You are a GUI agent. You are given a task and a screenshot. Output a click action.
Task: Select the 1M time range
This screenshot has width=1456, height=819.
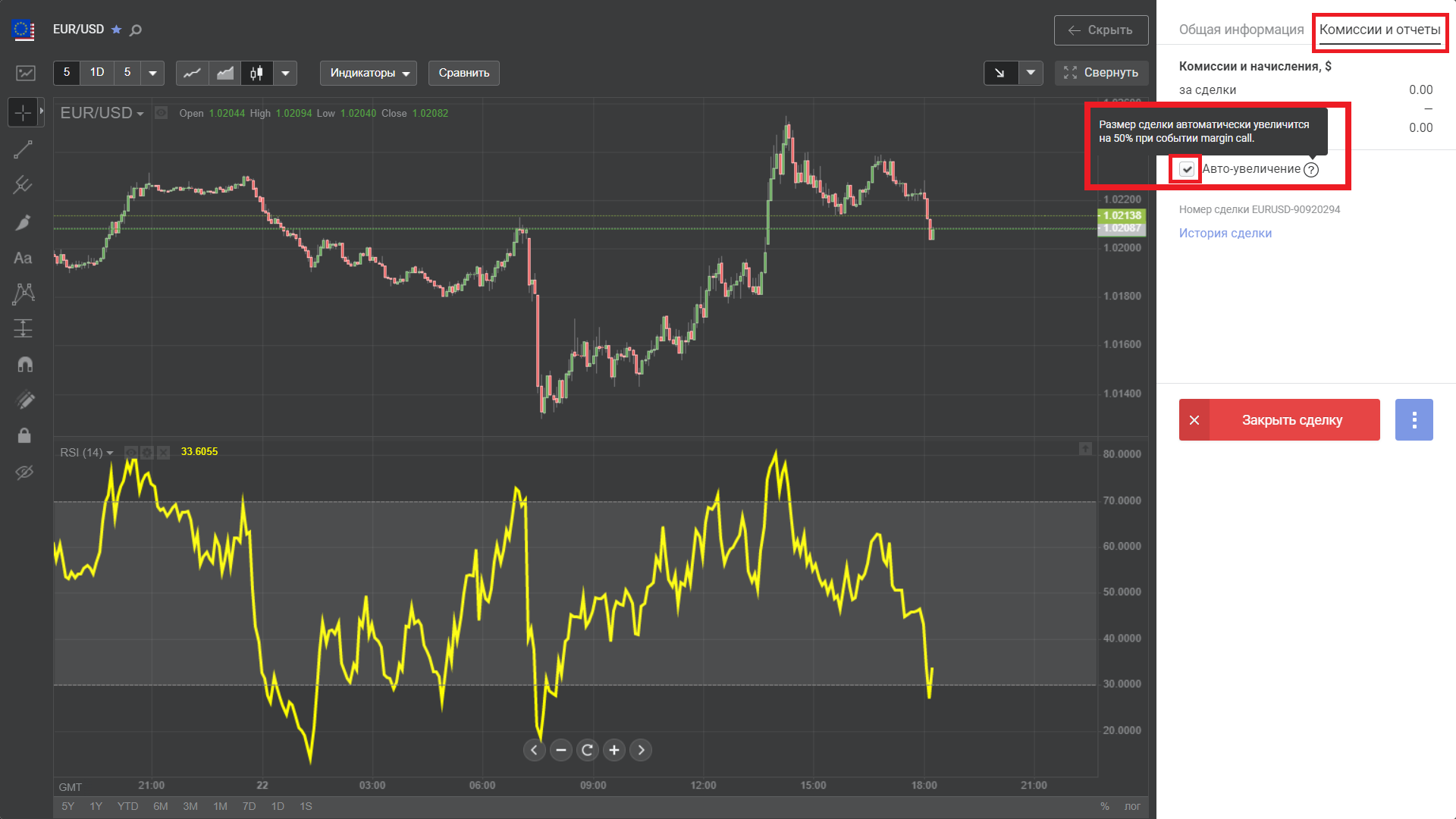point(220,806)
